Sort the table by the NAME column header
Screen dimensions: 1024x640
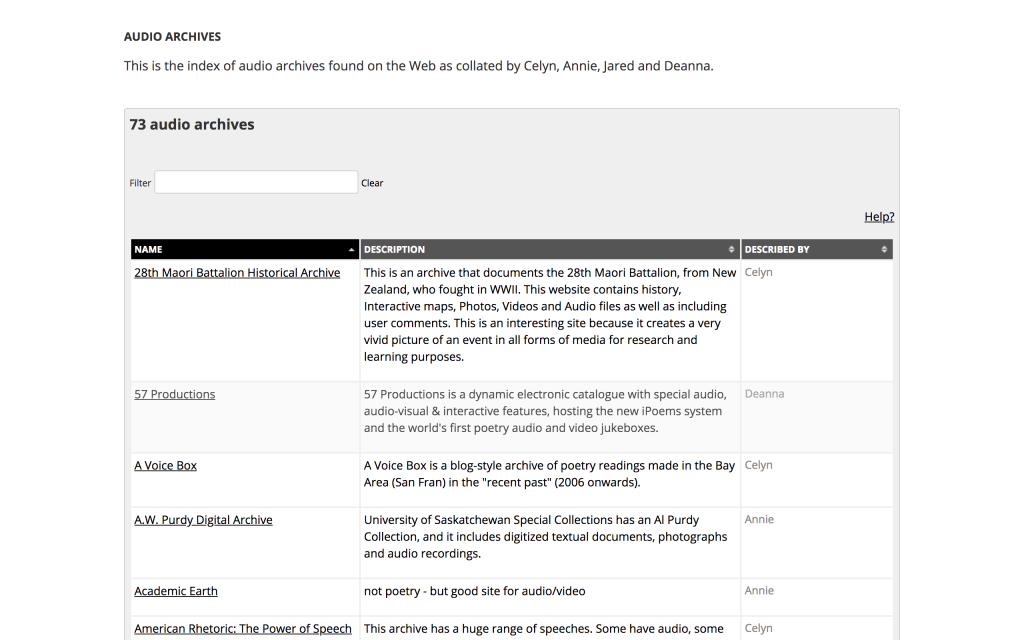pos(245,249)
